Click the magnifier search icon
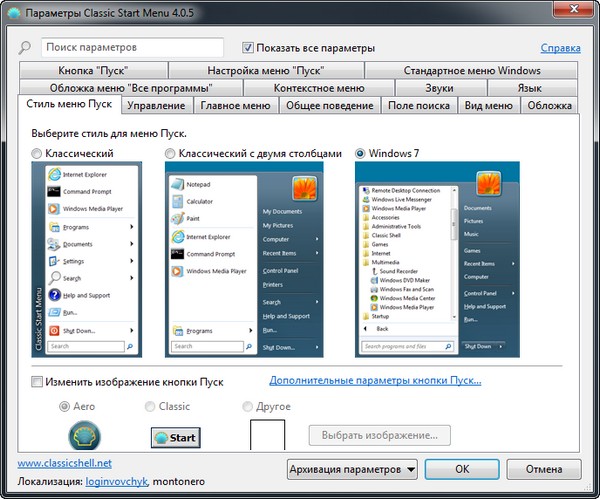The image size is (600, 499). [25, 48]
